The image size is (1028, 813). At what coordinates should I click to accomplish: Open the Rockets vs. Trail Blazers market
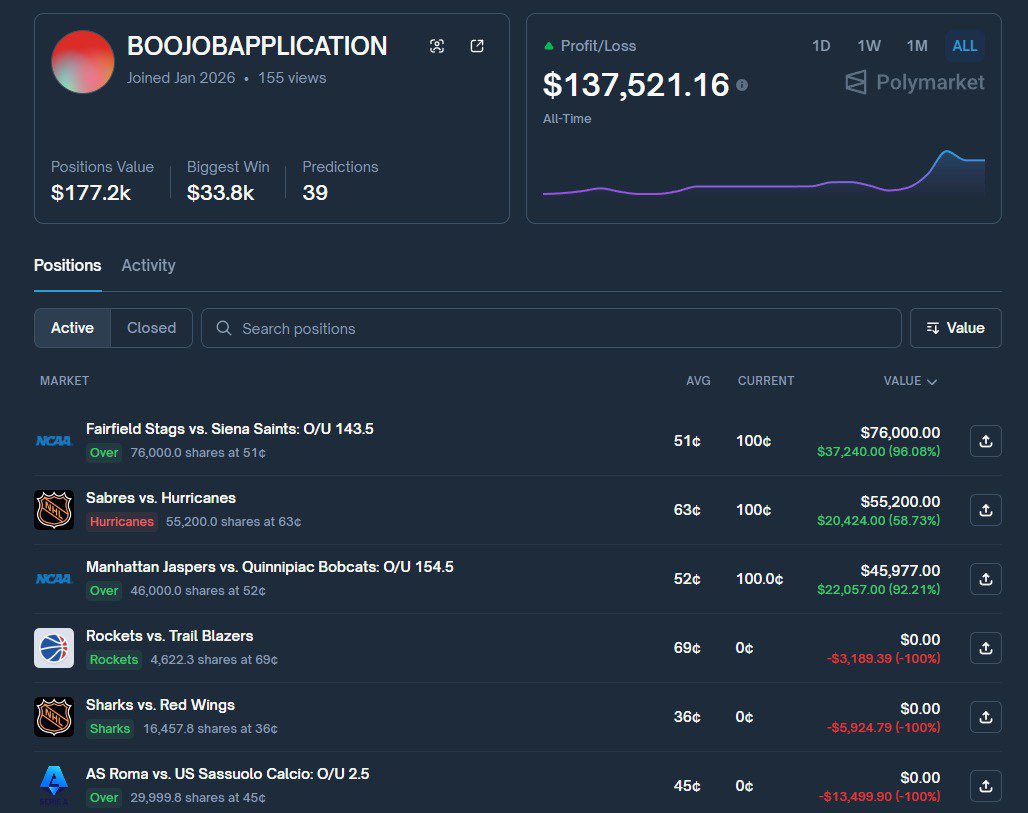point(169,636)
